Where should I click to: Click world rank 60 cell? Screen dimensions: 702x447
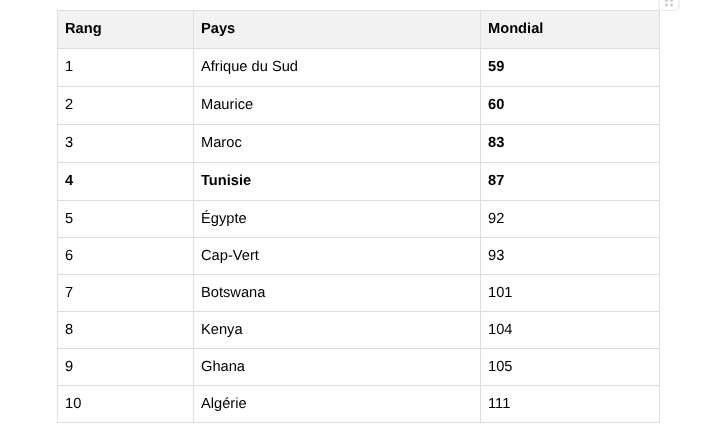coord(496,105)
